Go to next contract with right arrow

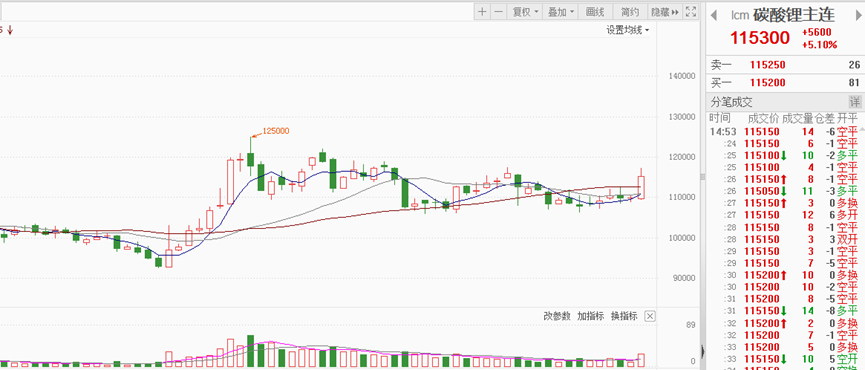[858, 15]
